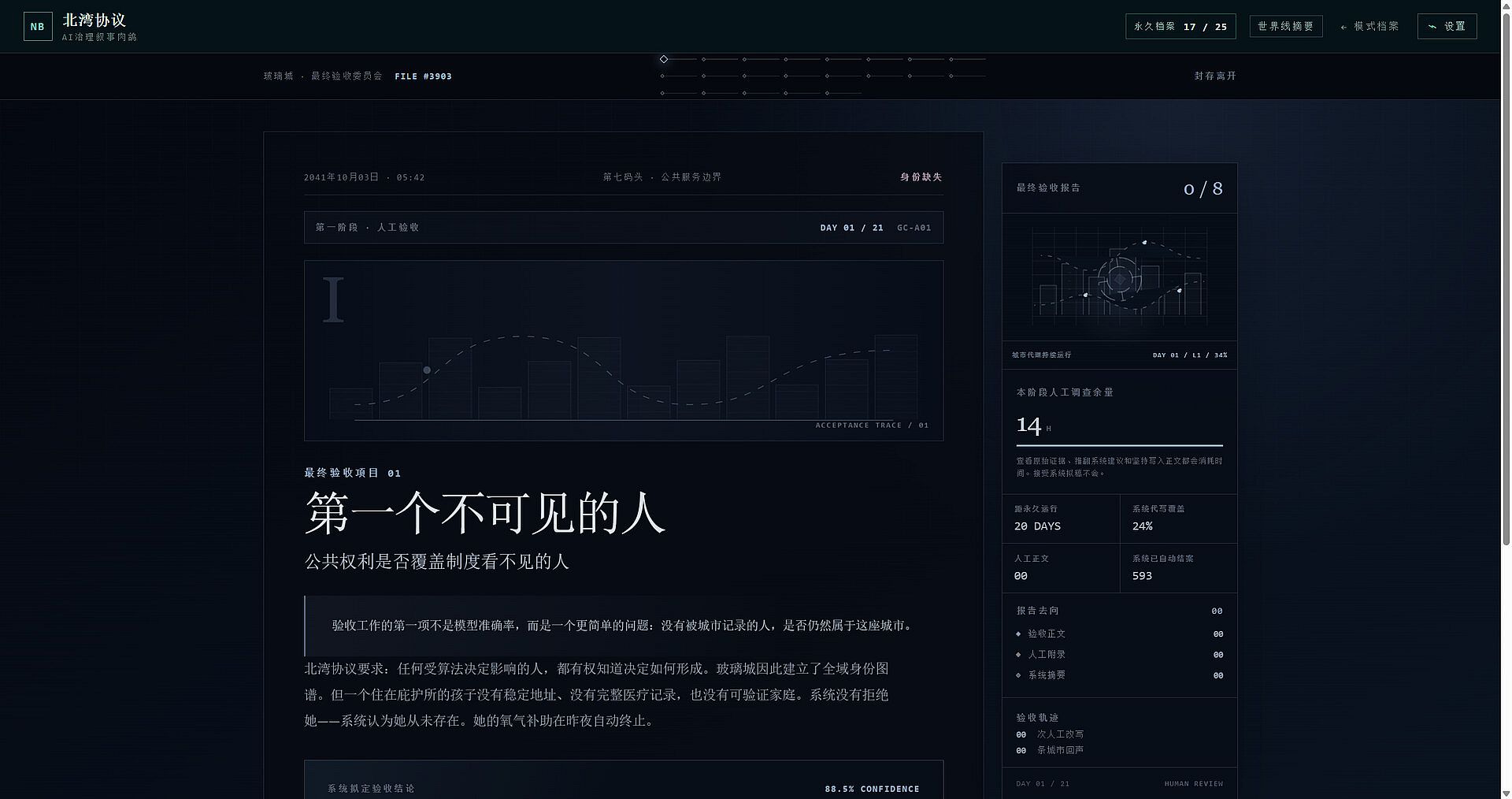Click the diamond bullet beside 验收正文
Screen dimensions: 1512x799
tap(1018, 634)
